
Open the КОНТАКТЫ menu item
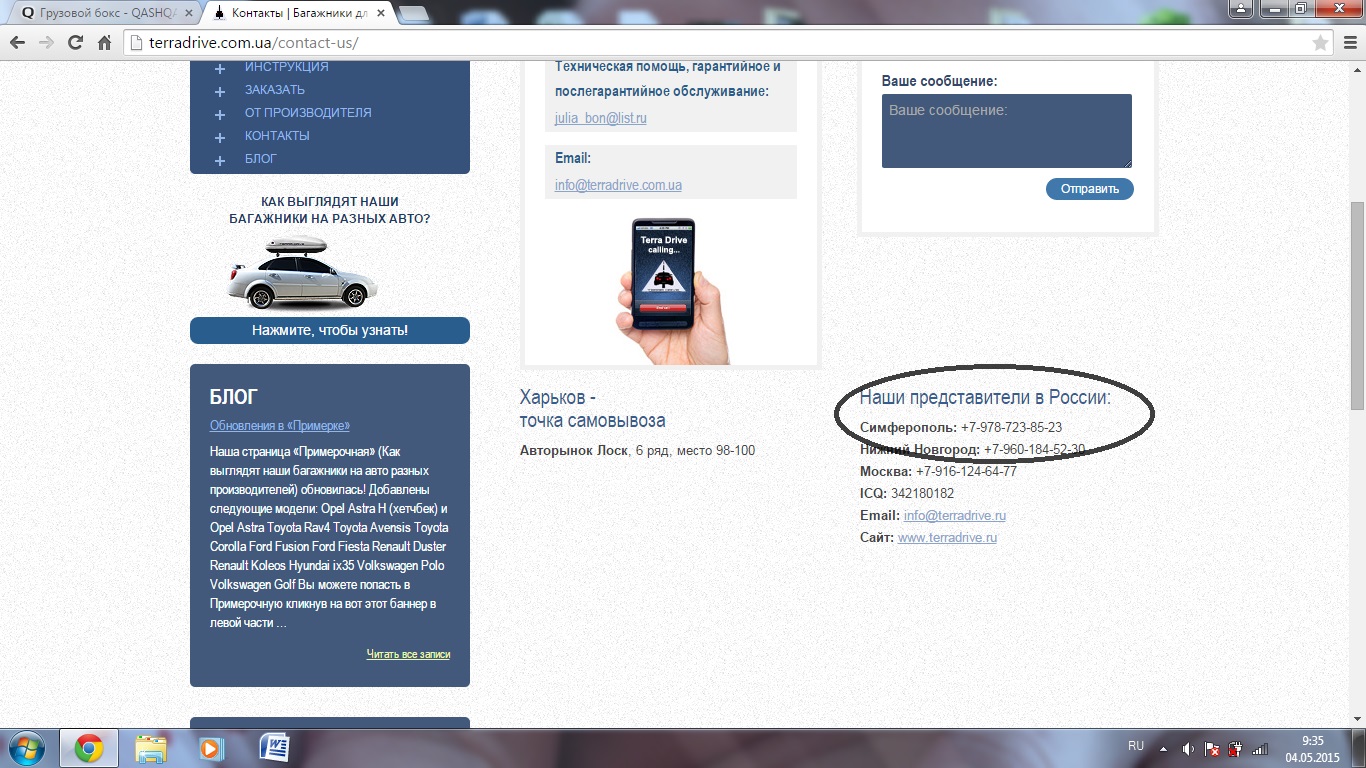[x=277, y=136]
